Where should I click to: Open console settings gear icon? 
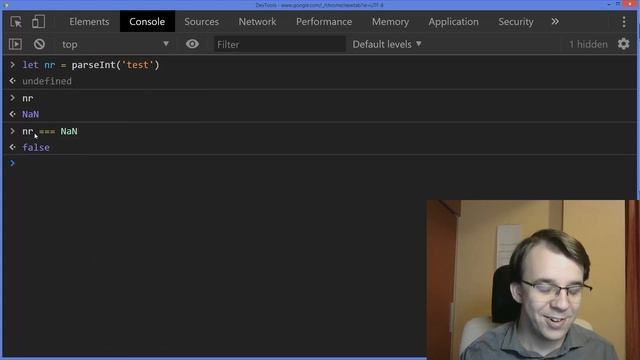[x=623, y=44]
